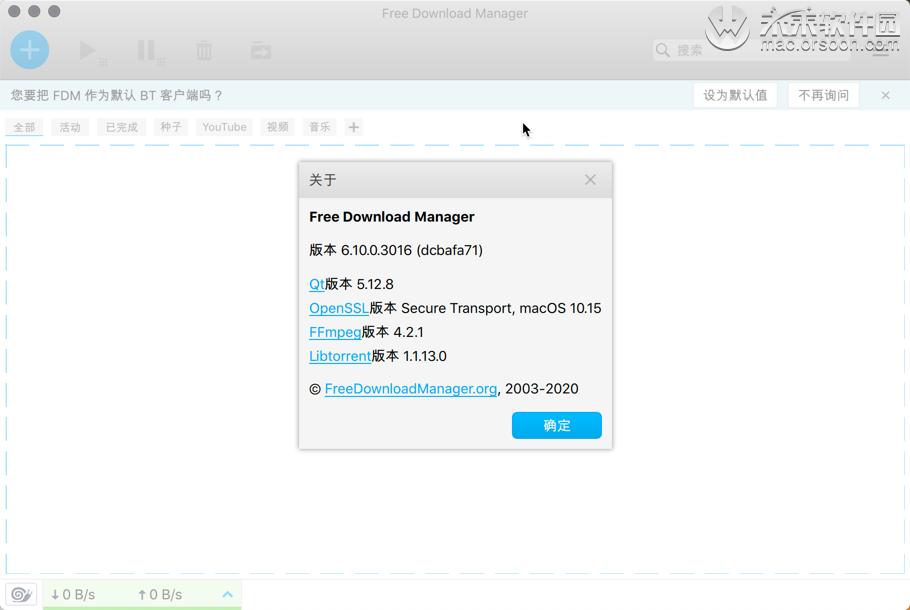This screenshot has height=610, width=910.
Task: Select the 已完成 (Completed) tab
Action: tap(120, 126)
